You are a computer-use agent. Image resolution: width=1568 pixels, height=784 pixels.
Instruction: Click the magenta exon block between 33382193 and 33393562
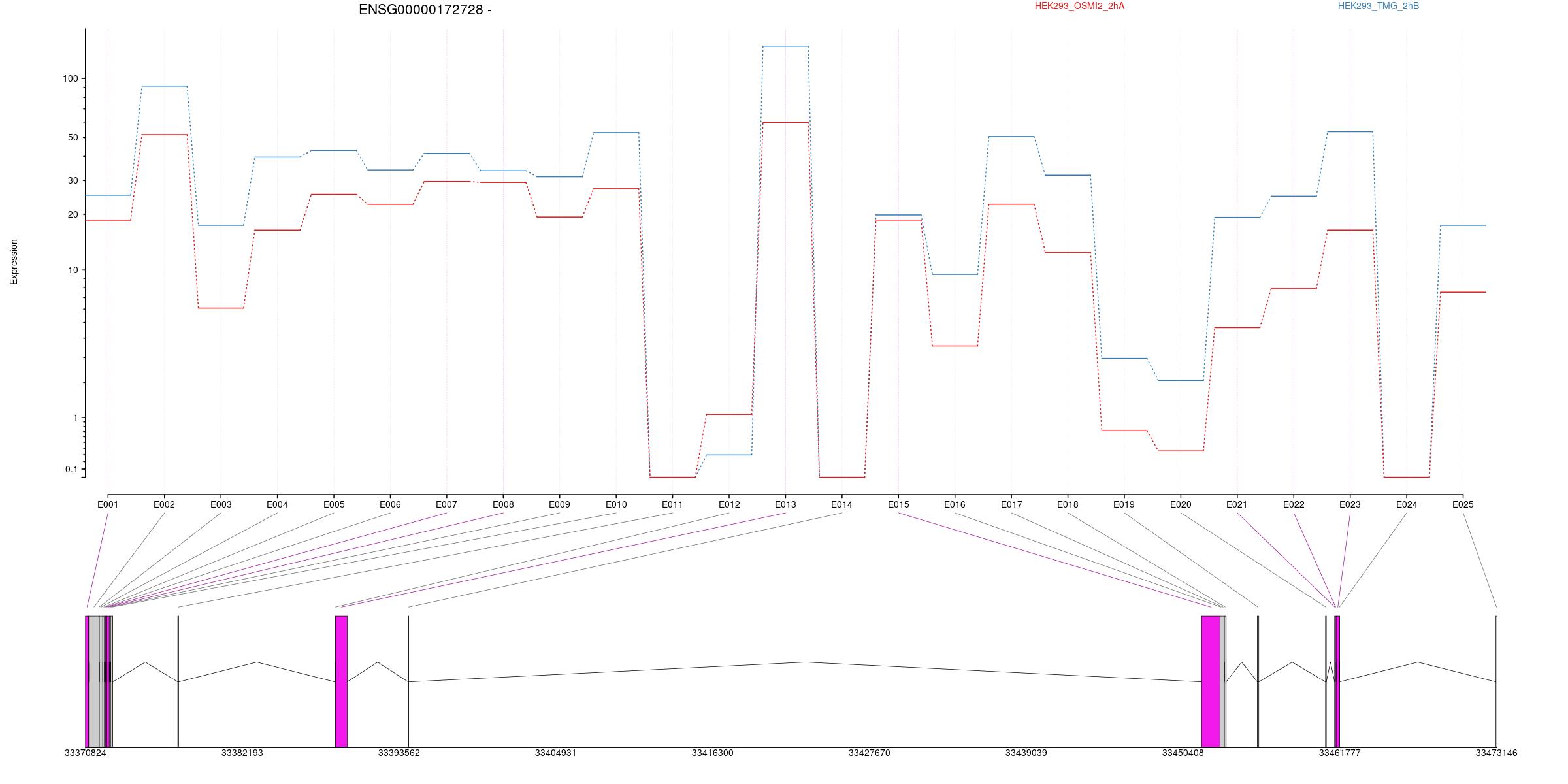341,681
